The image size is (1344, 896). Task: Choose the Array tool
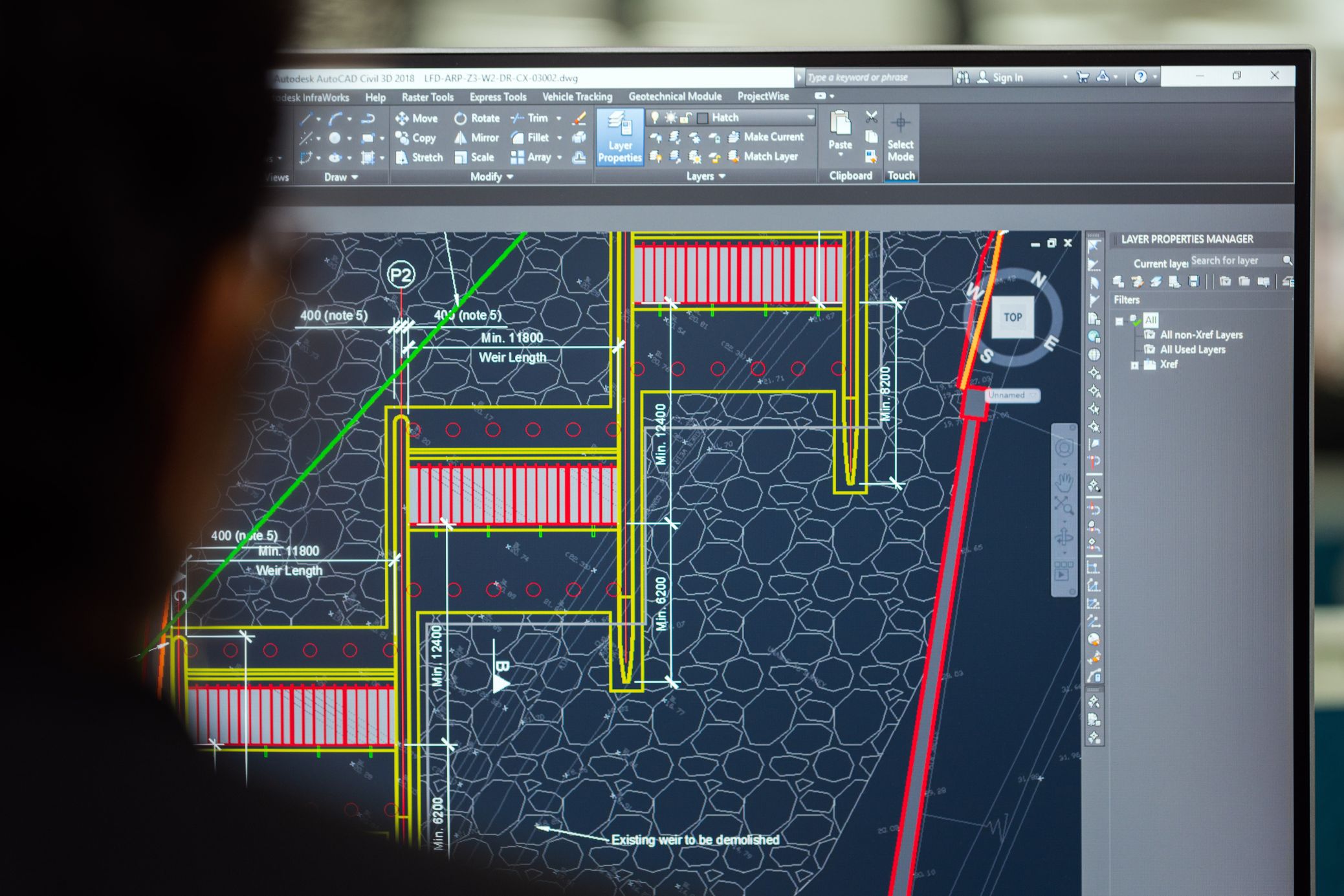pos(531,157)
